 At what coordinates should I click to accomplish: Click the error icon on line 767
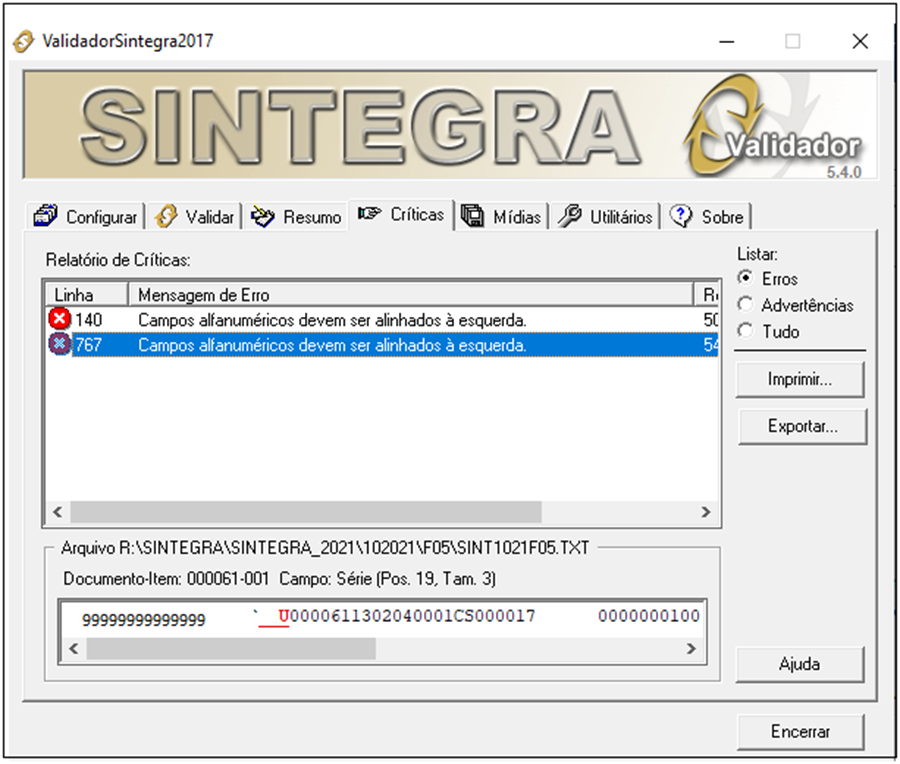(59, 344)
